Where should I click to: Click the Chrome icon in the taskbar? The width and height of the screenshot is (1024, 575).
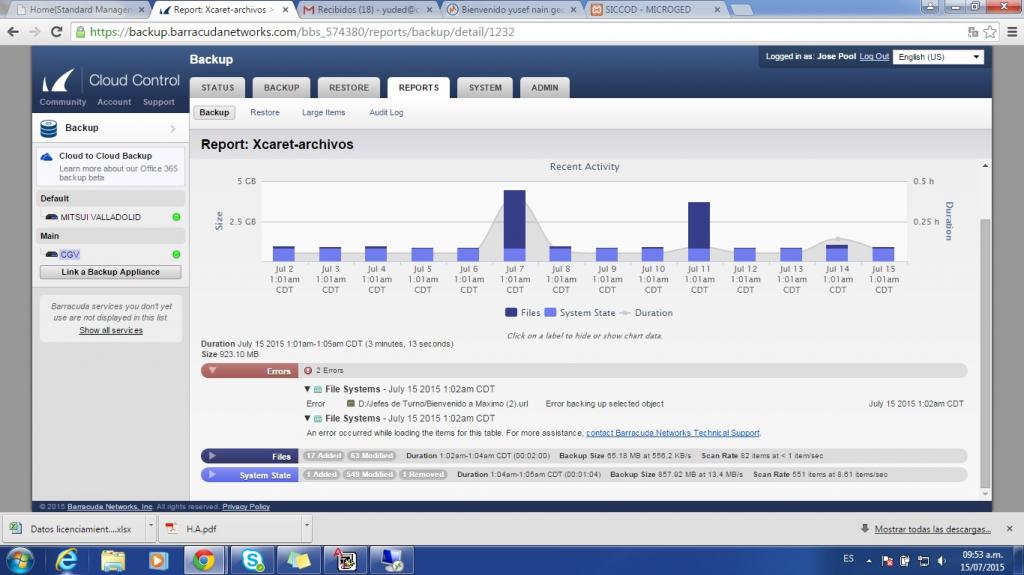click(x=204, y=561)
